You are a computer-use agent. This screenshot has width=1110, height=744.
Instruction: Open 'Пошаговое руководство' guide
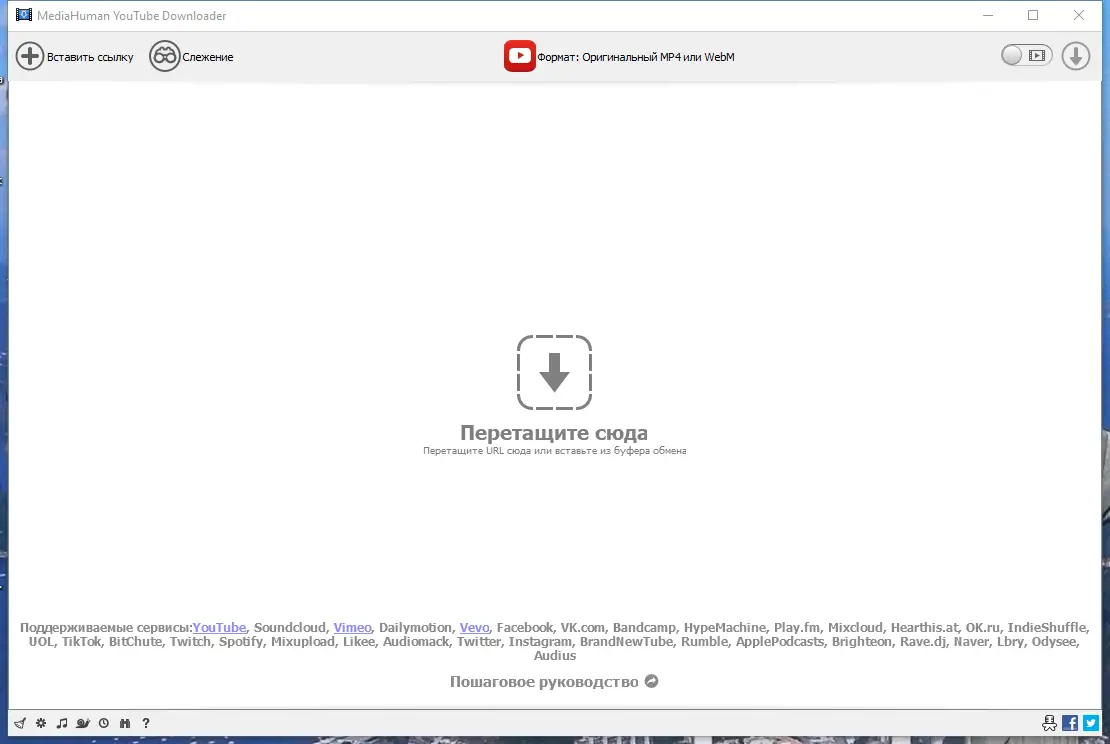coord(545,681)
